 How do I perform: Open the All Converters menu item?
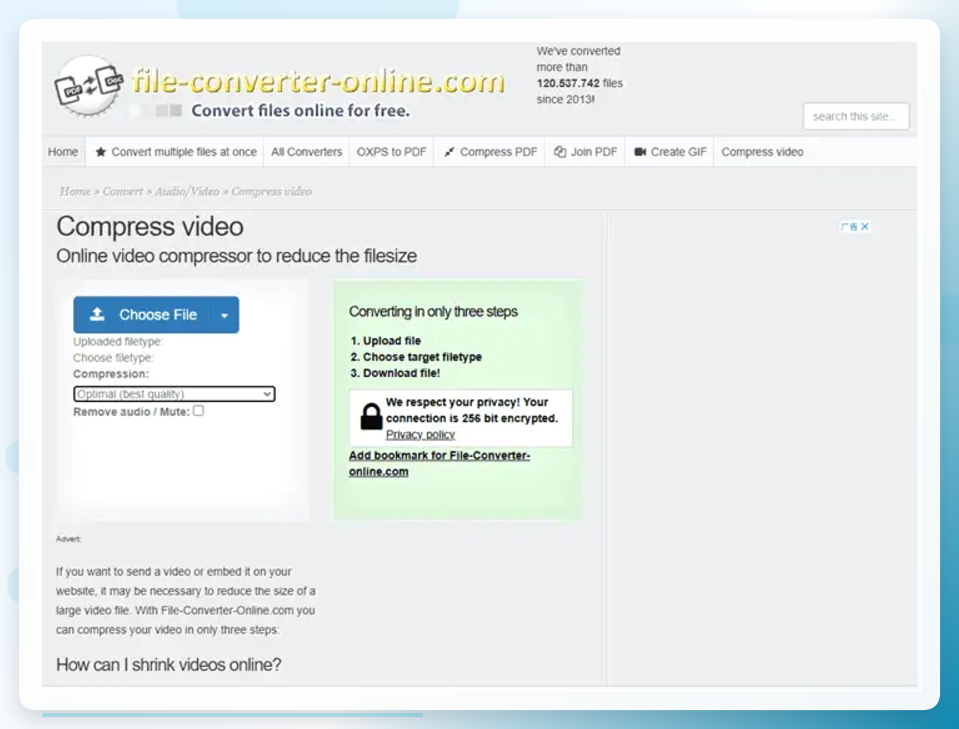pyautogui.click(x=306, y=152)
